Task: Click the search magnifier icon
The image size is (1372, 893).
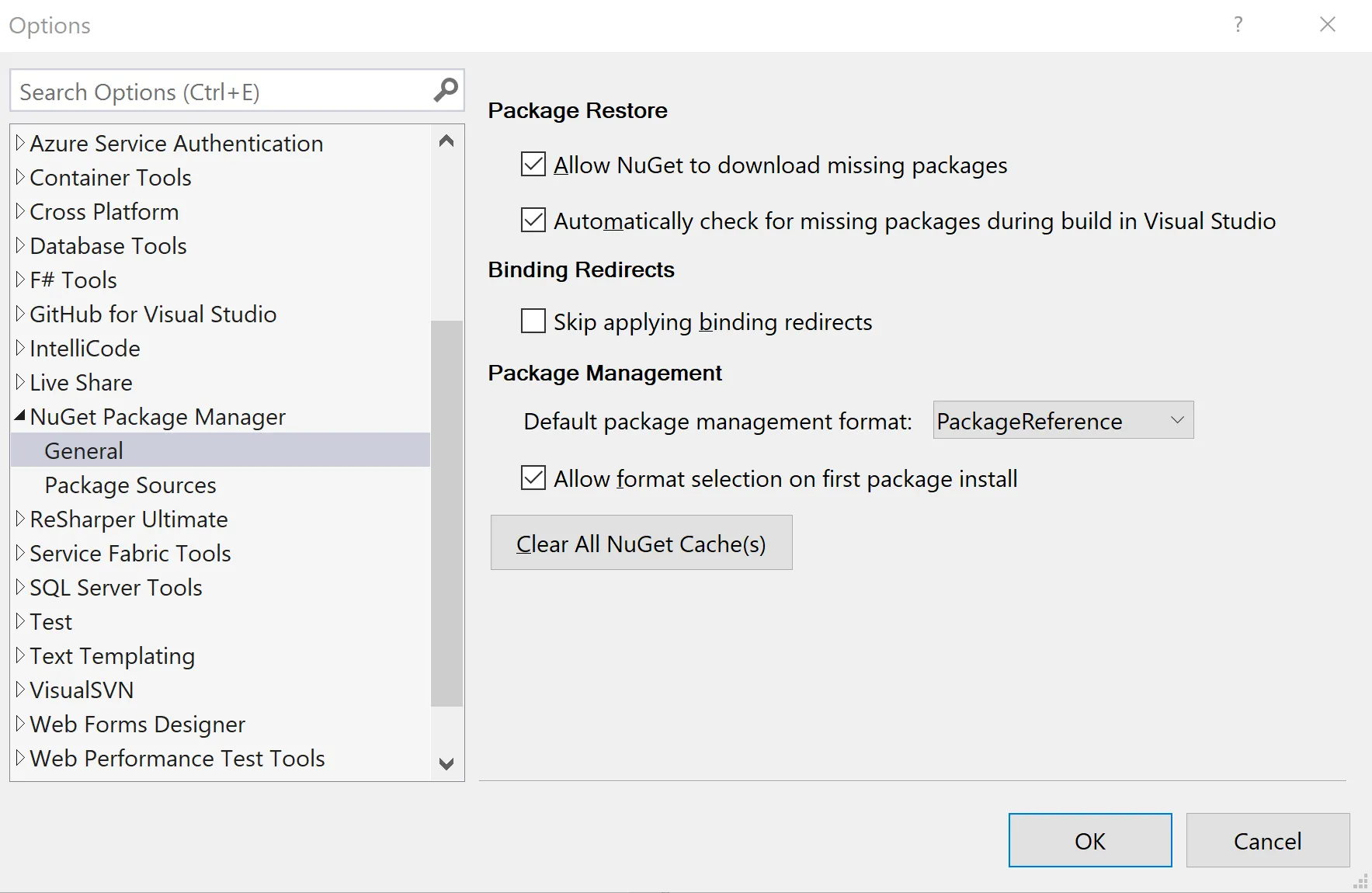Action: pyautogui.click(x=446, y=91)
